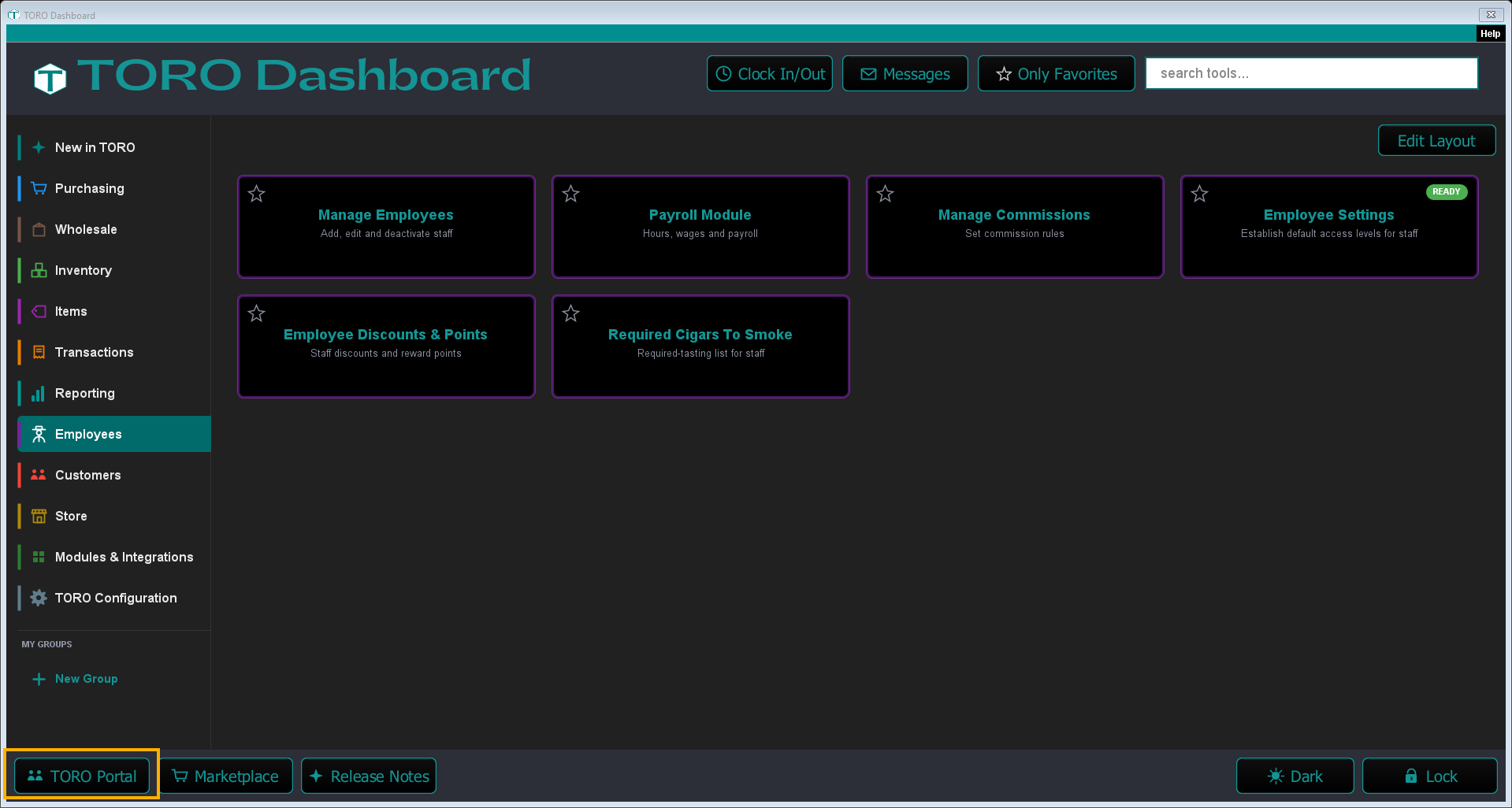Image resolution: width=1512 pixels, height=808 pixels.
Task: Select Inventory in the sidebar
Action: coord(114,270)
